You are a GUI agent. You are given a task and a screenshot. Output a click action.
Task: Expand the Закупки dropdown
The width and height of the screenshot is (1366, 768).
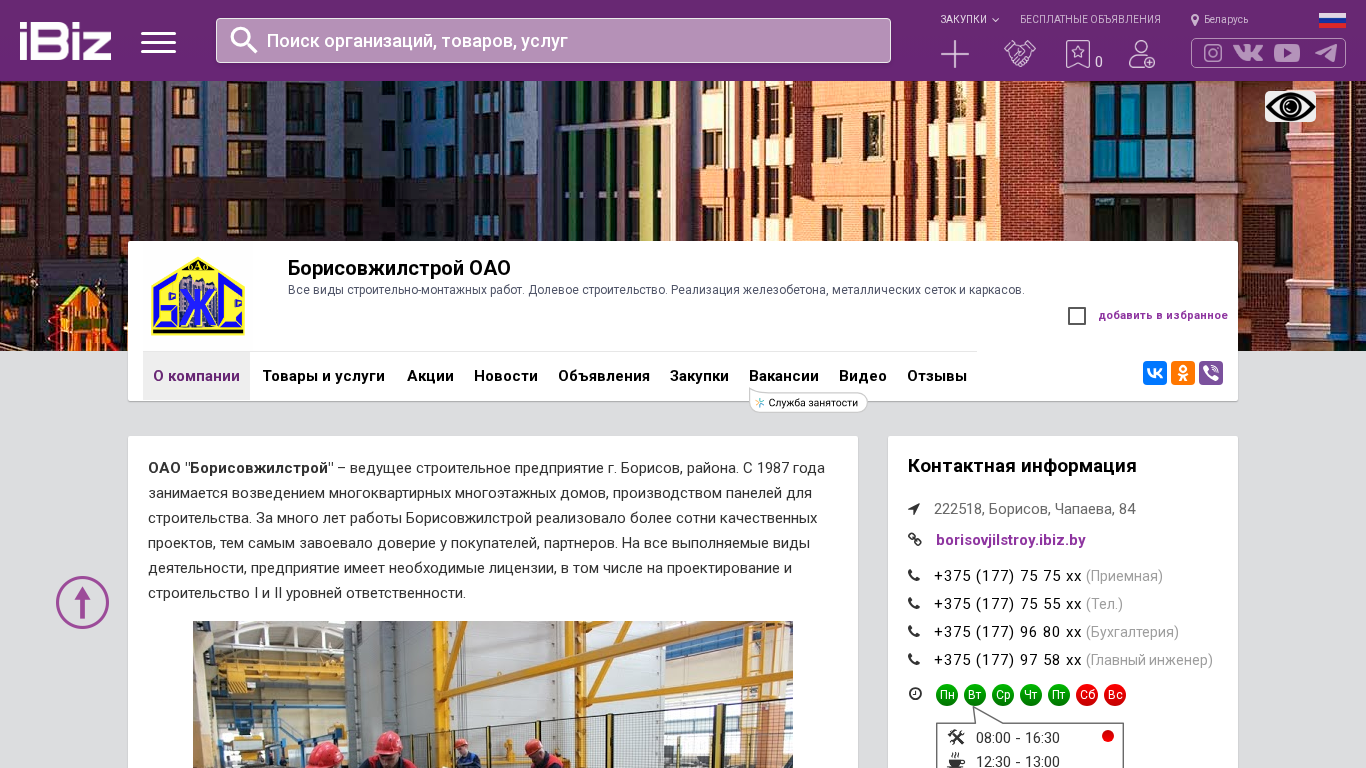pyautogui.click(x=969, y=20)
